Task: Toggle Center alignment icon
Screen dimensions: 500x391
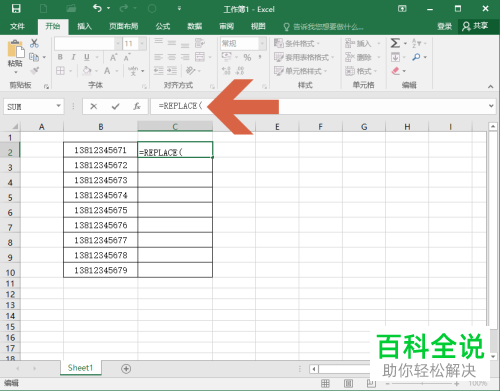Action: coord(172,57)
